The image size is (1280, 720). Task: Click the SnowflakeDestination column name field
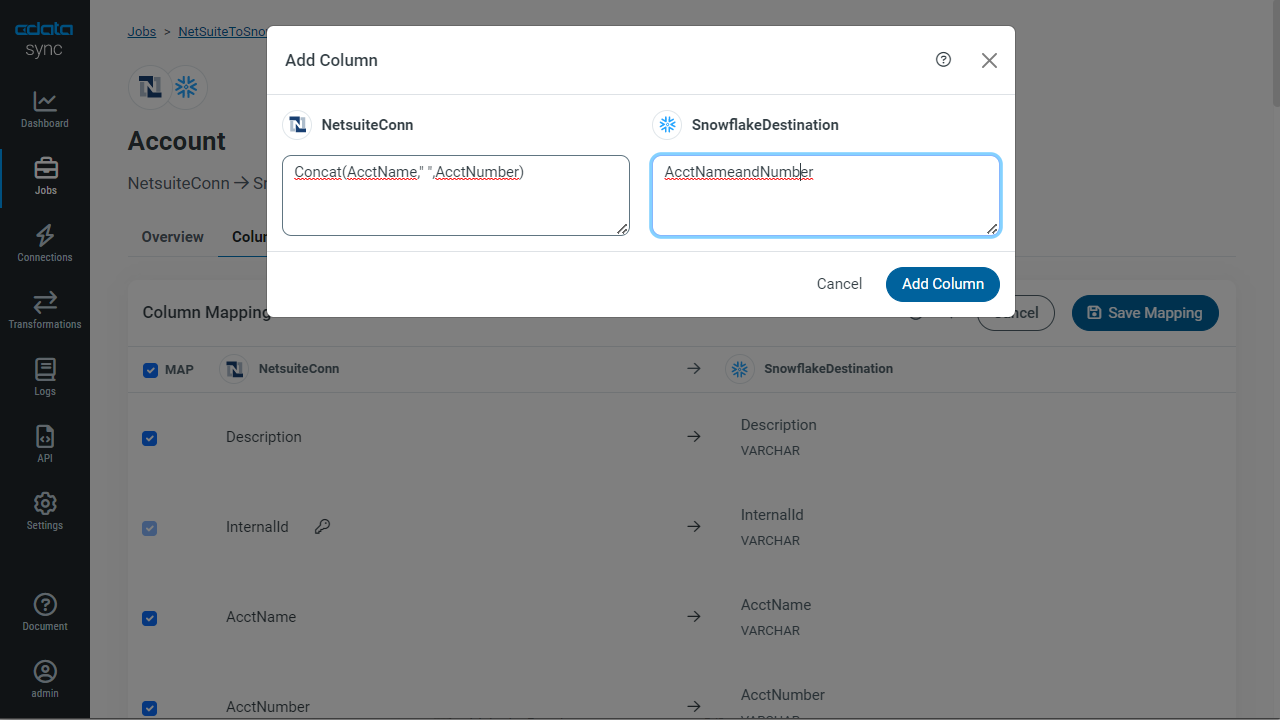pos(826,196)
